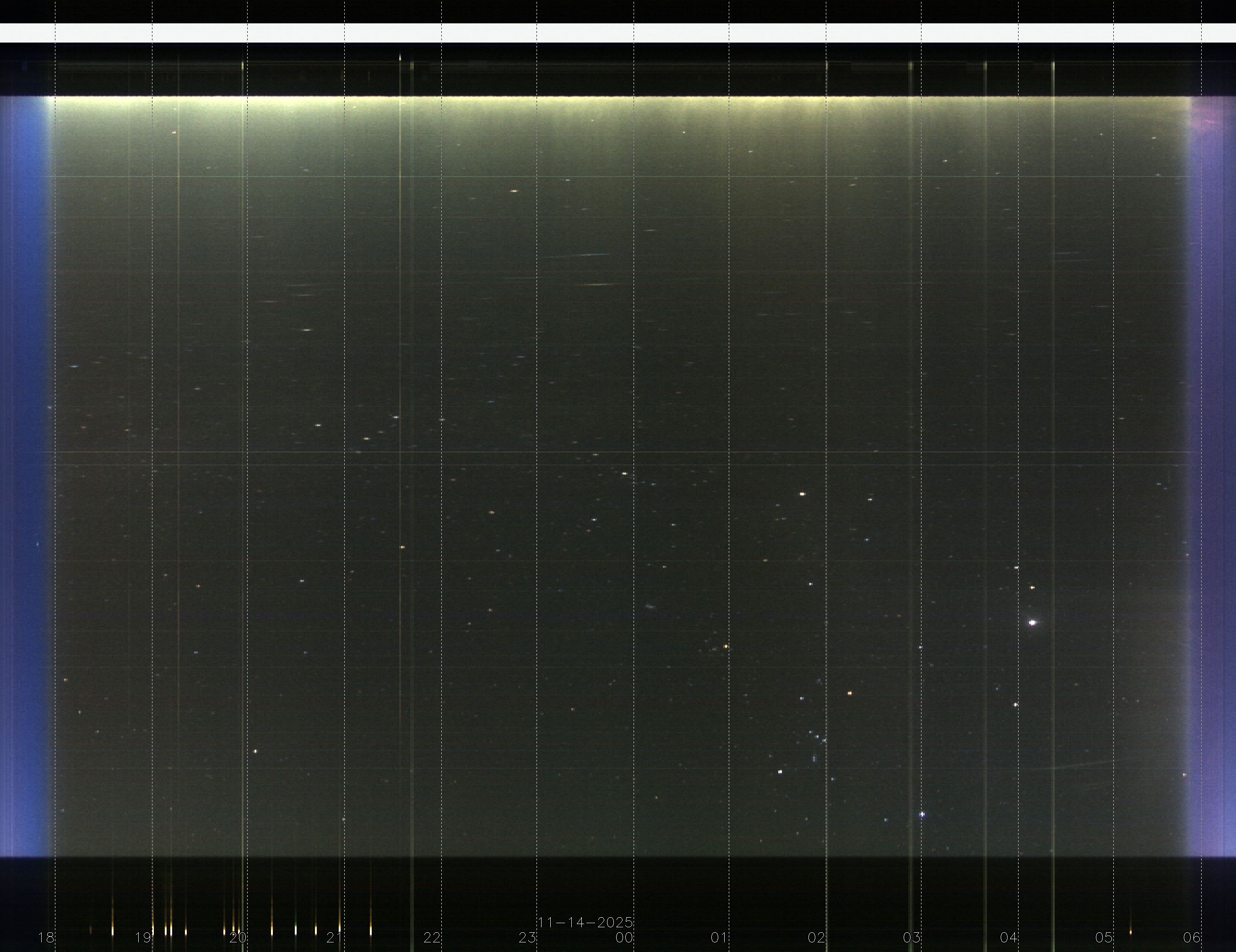Click the 23 hour label
1236x952 pixels.
(527, 937)
